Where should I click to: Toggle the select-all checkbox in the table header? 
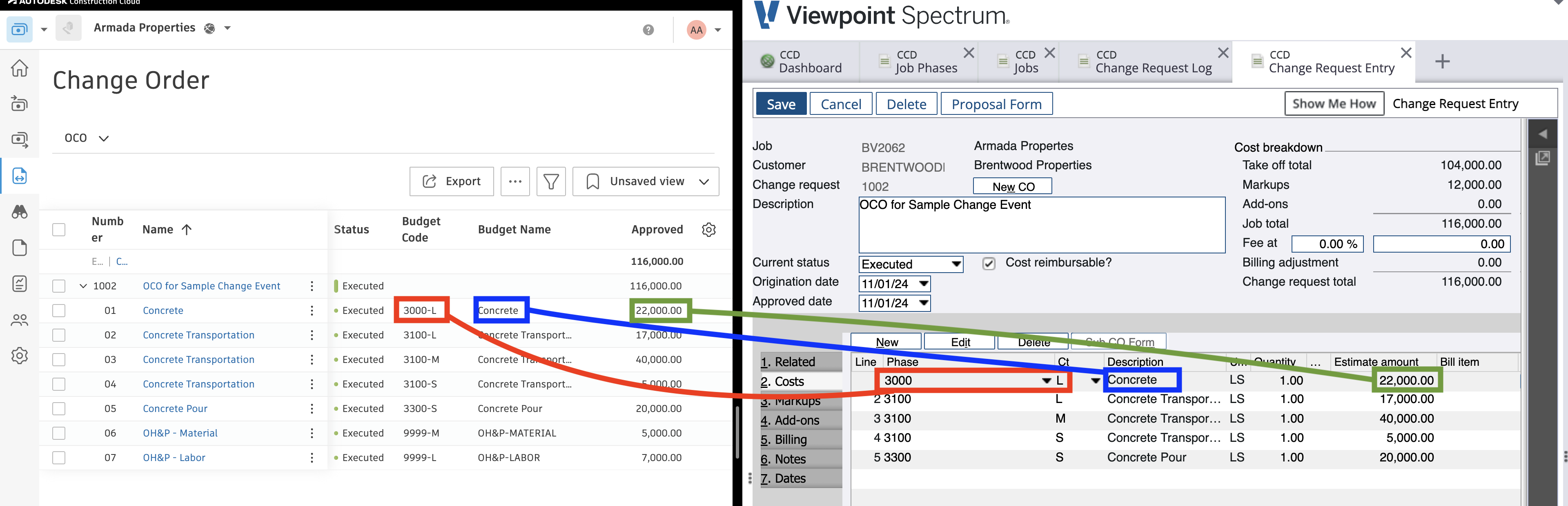(x=58, y=230)
